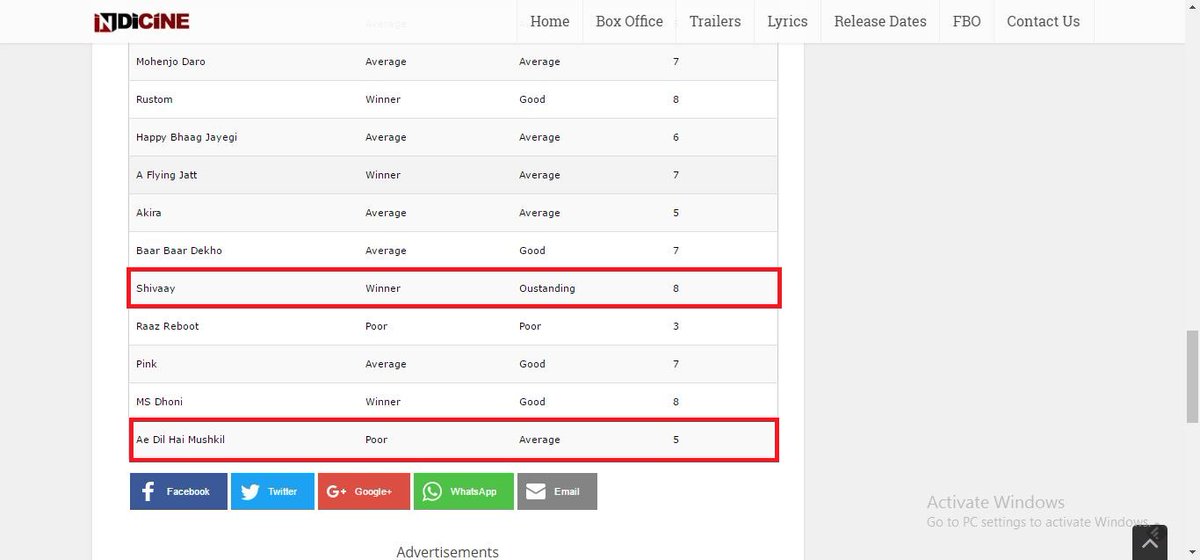Click the score 6 for Happy Bhaag Jayegi
This screenshot has width=1200, height=560.
(x=676, y=137)
